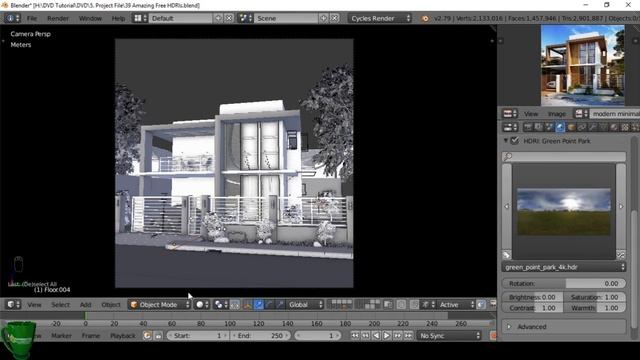Image resolution: width=640 pixels, height=360 pixels.
Task: Click the Start frame field
Action: click(x=198, y=336)
